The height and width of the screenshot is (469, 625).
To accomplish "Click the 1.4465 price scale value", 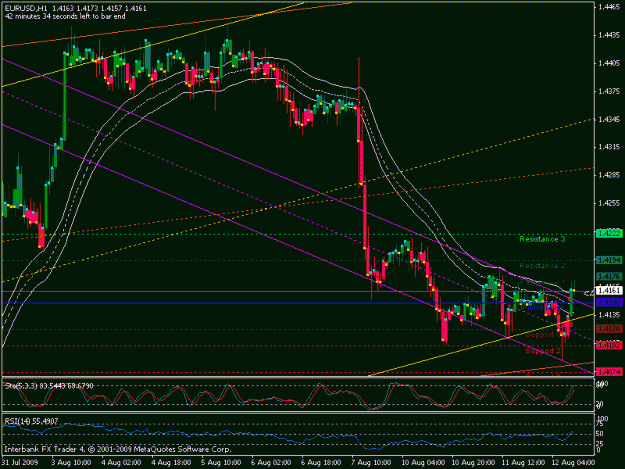I will (608, 7).
